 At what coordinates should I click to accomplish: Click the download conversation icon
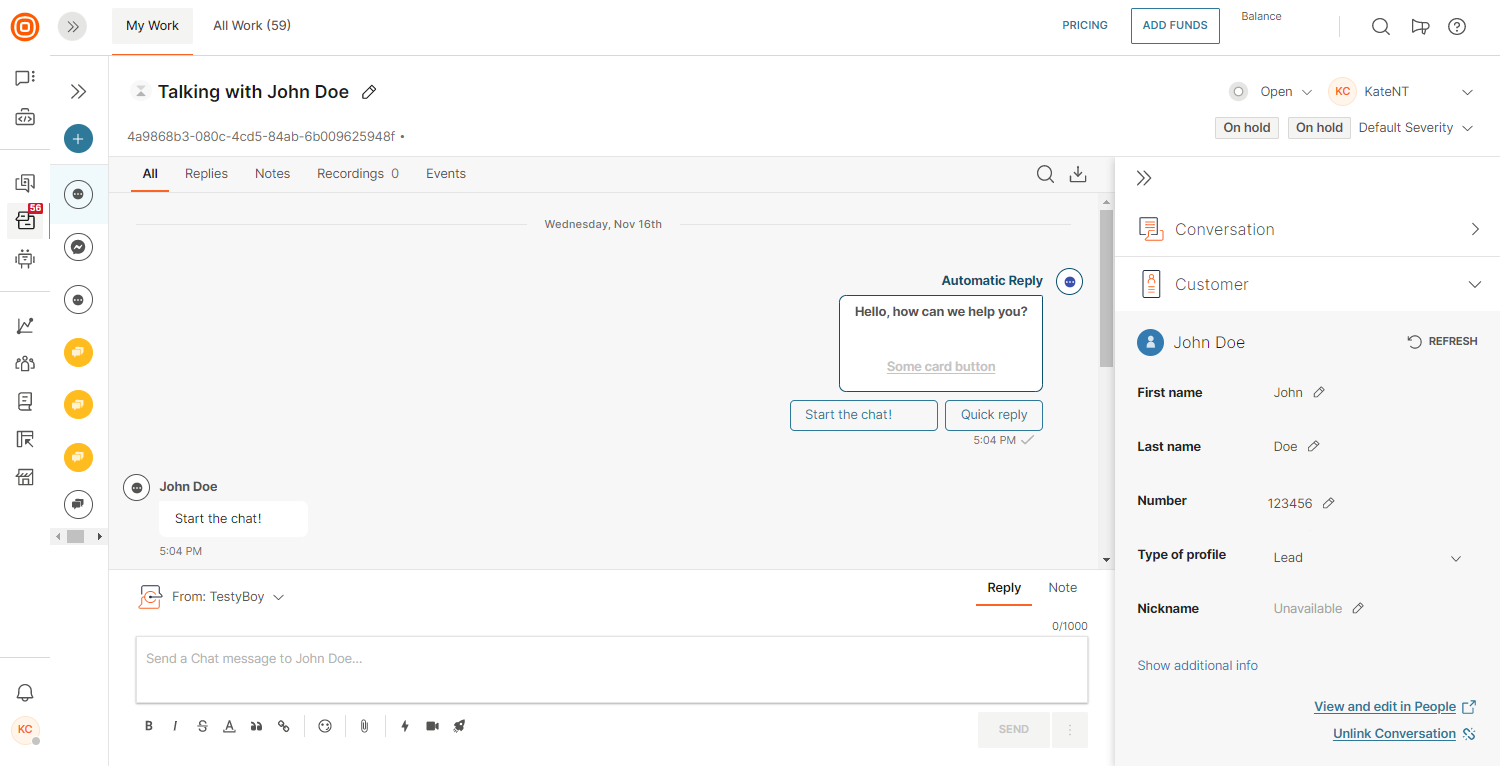tap(1077, 174)
